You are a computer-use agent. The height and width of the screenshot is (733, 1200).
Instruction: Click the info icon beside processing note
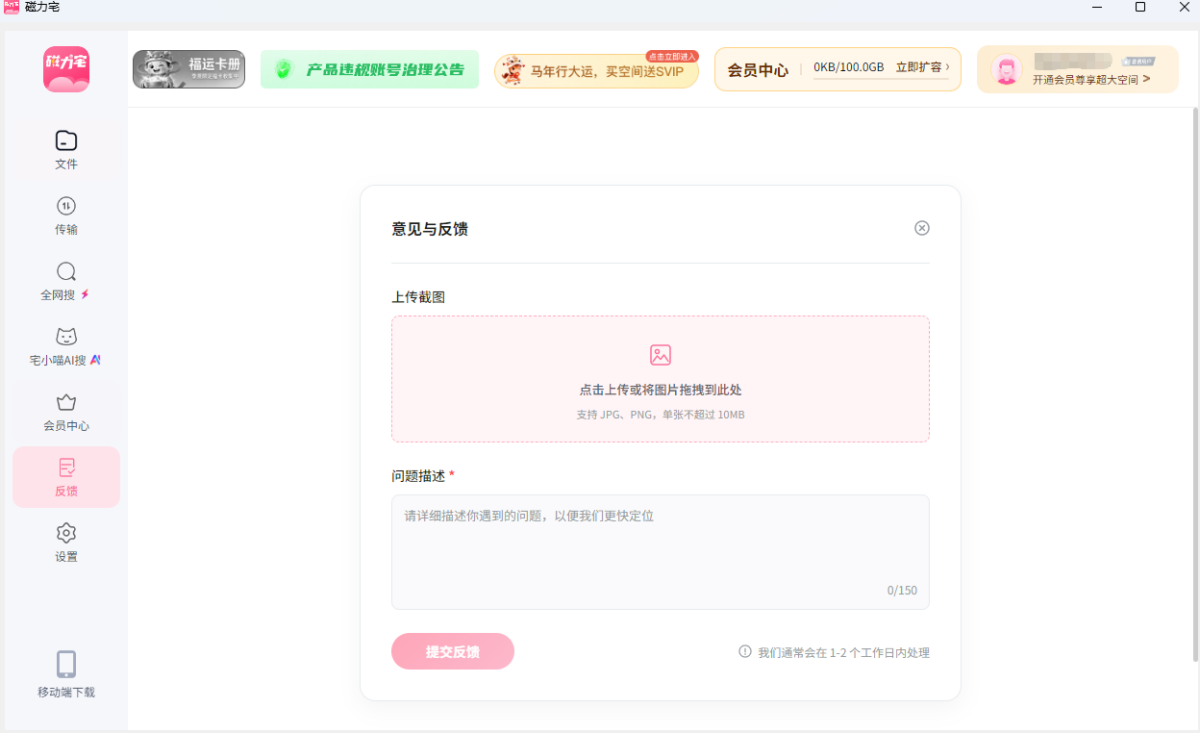[745, 651]
